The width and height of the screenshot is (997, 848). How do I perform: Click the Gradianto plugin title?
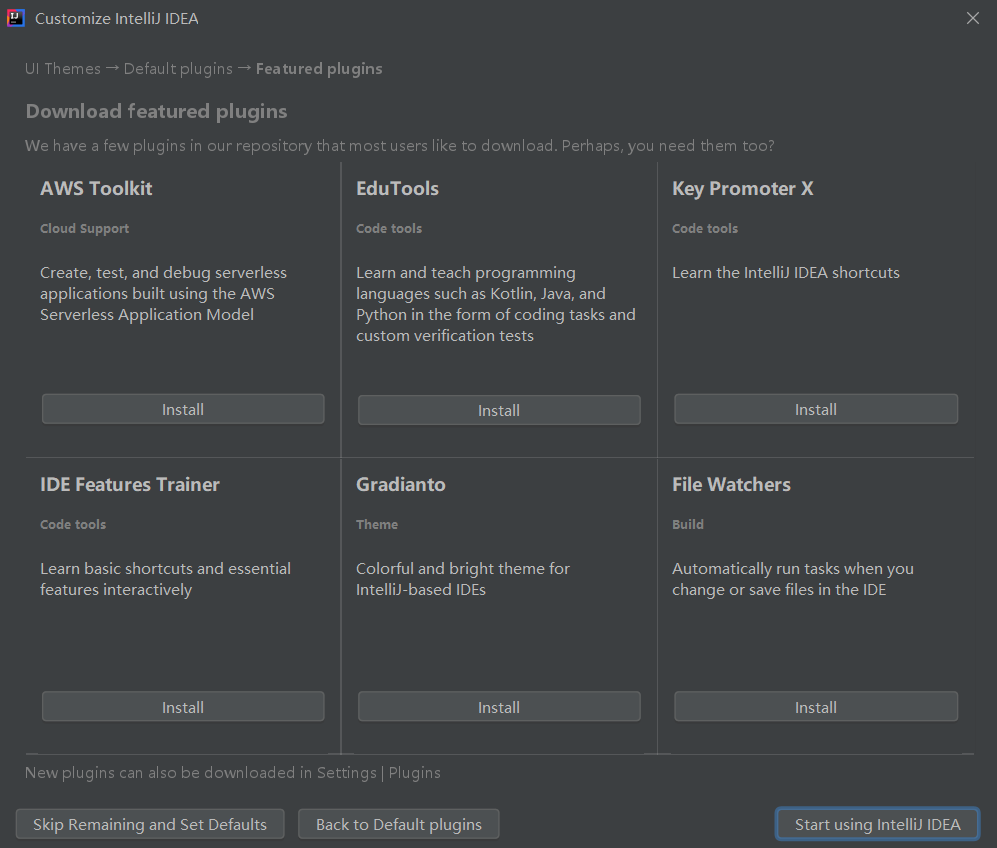pyautogui.click(x=401, y=484)
